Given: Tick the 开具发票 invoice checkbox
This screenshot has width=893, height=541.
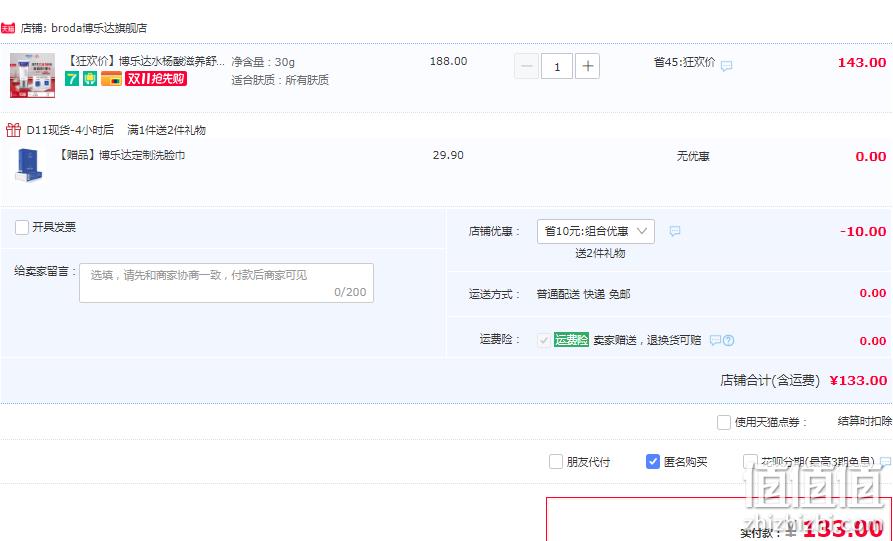Looking at the screenshot, I should coord(22,227).
